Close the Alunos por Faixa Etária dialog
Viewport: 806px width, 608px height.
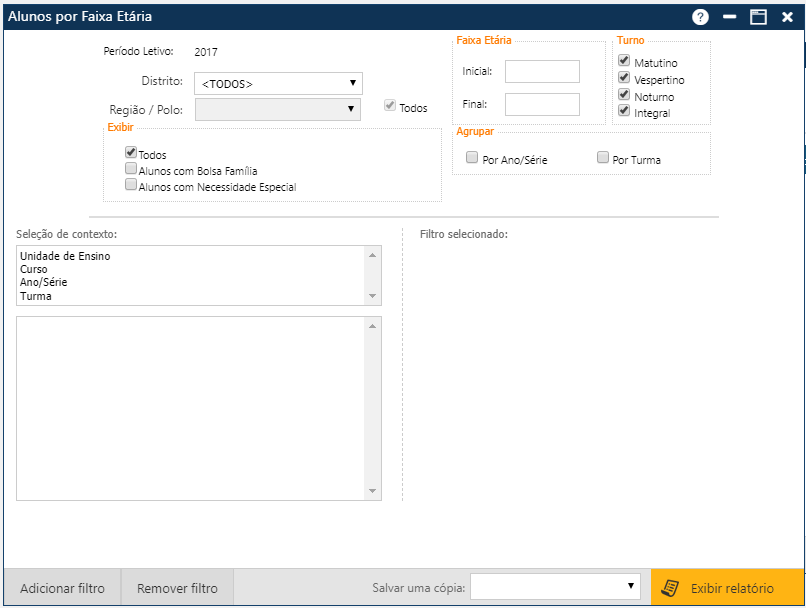(x=787, y=17)
